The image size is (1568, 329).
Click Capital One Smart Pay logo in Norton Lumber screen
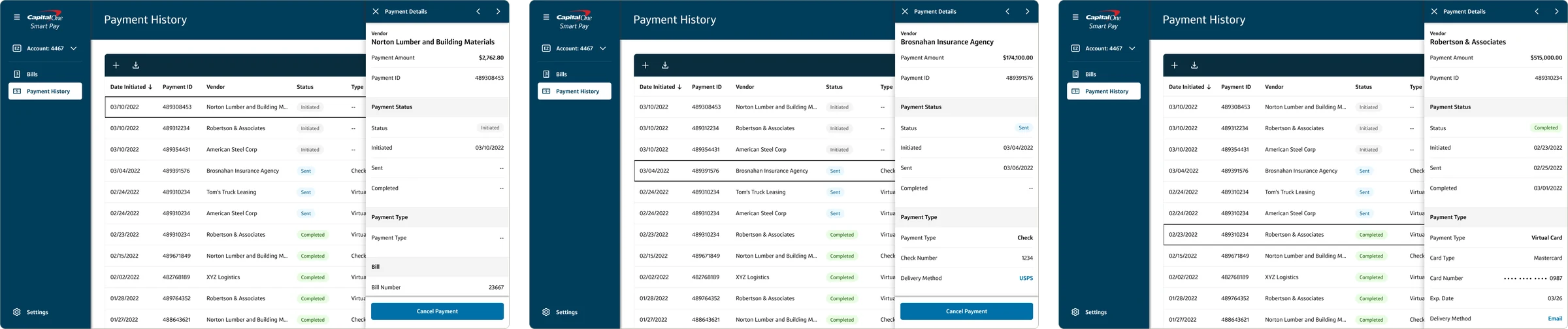tap(45, 20)
